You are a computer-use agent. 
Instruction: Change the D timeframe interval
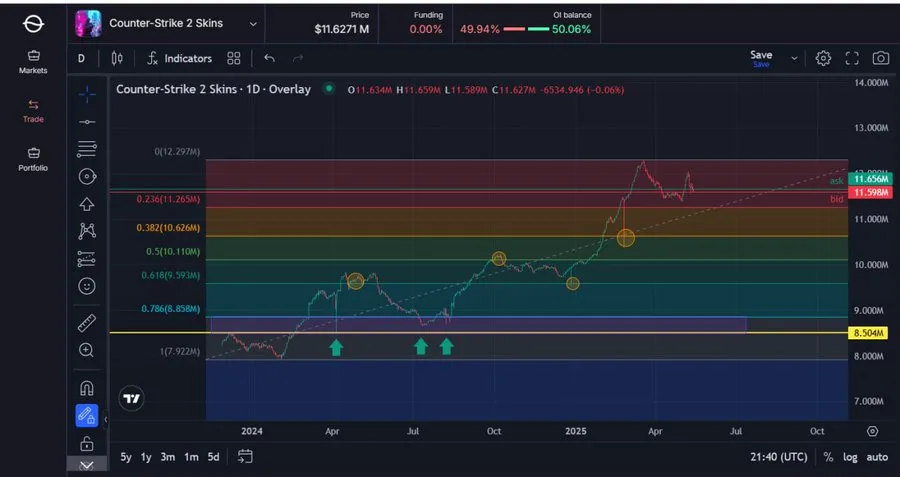pos(82,59)
